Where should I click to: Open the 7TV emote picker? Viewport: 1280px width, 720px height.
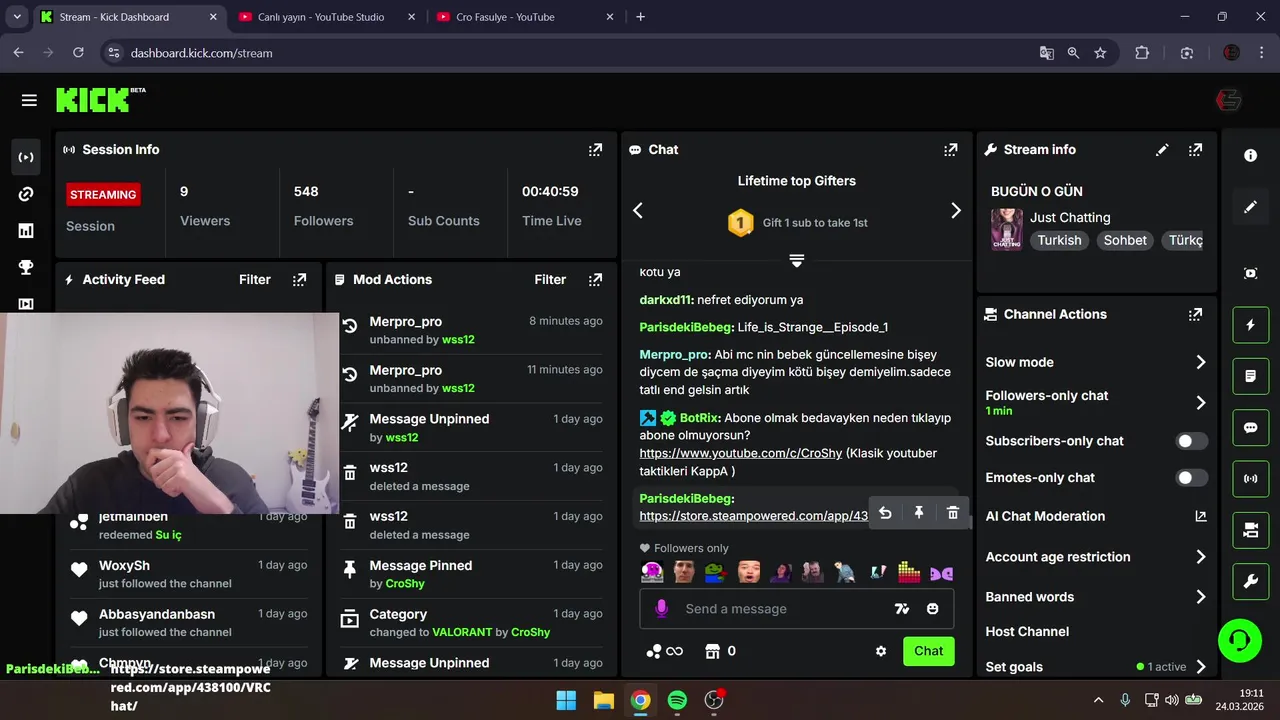(902, 608)
